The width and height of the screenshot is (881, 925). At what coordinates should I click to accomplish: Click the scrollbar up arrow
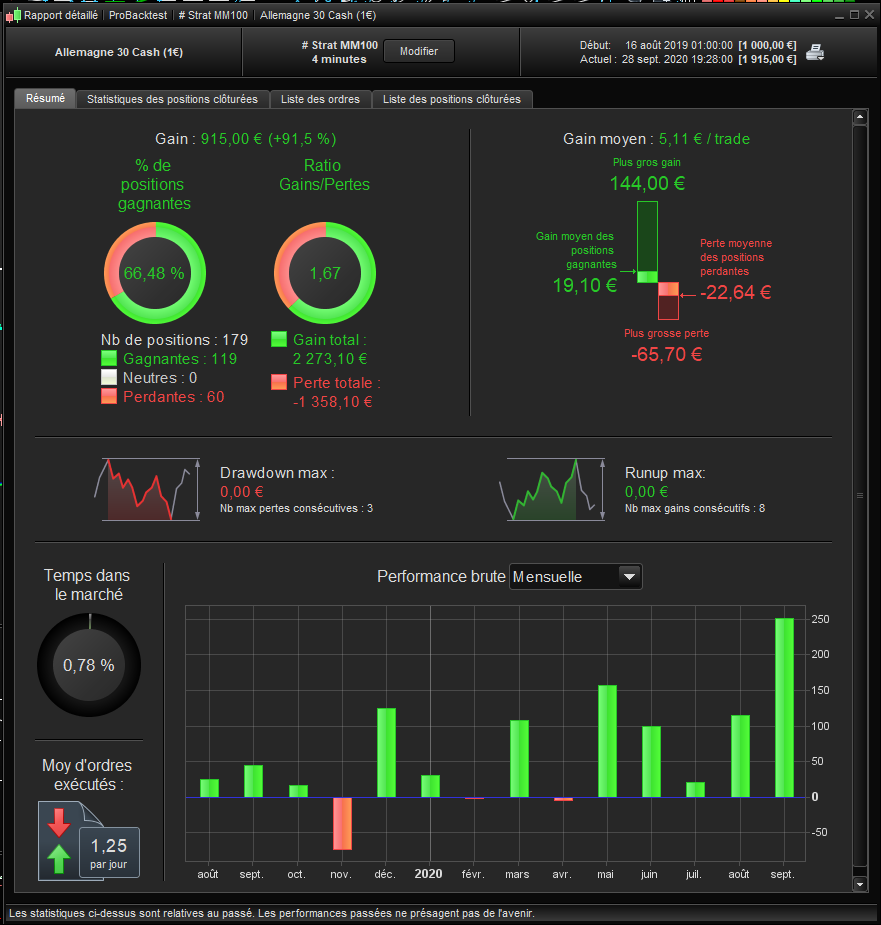pos(860,117)
